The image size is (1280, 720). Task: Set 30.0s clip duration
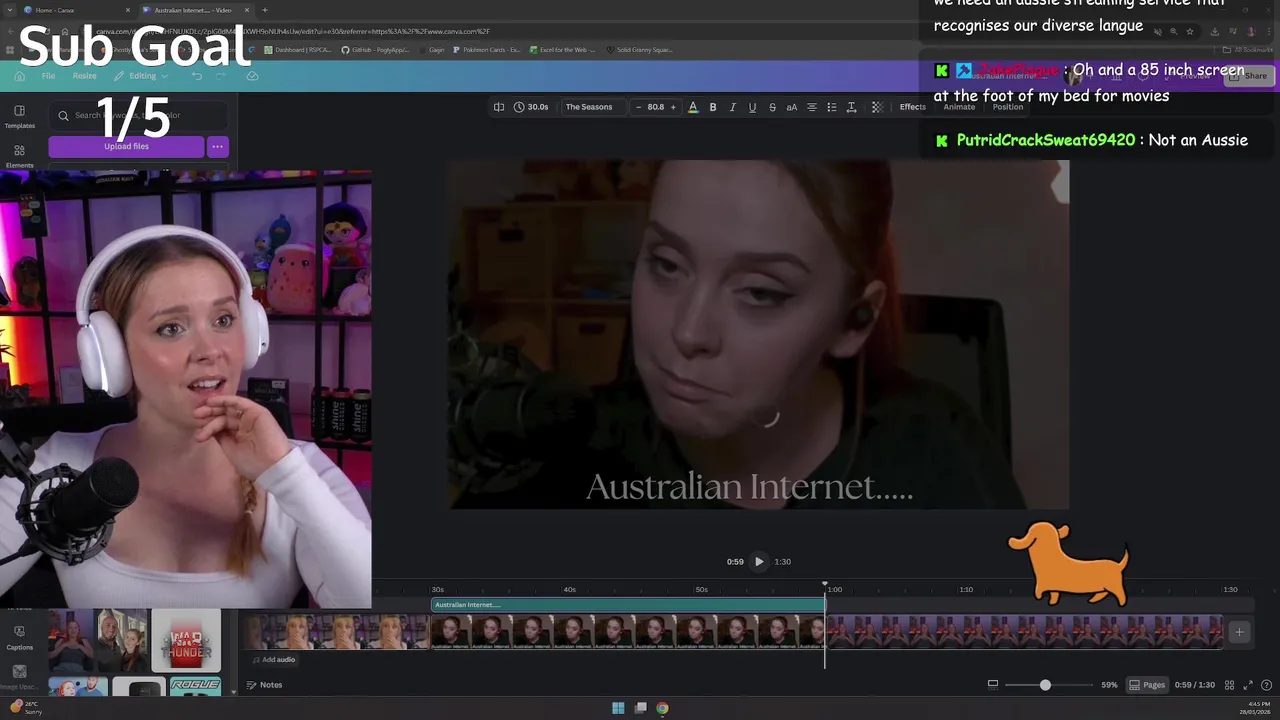[531, 107]
